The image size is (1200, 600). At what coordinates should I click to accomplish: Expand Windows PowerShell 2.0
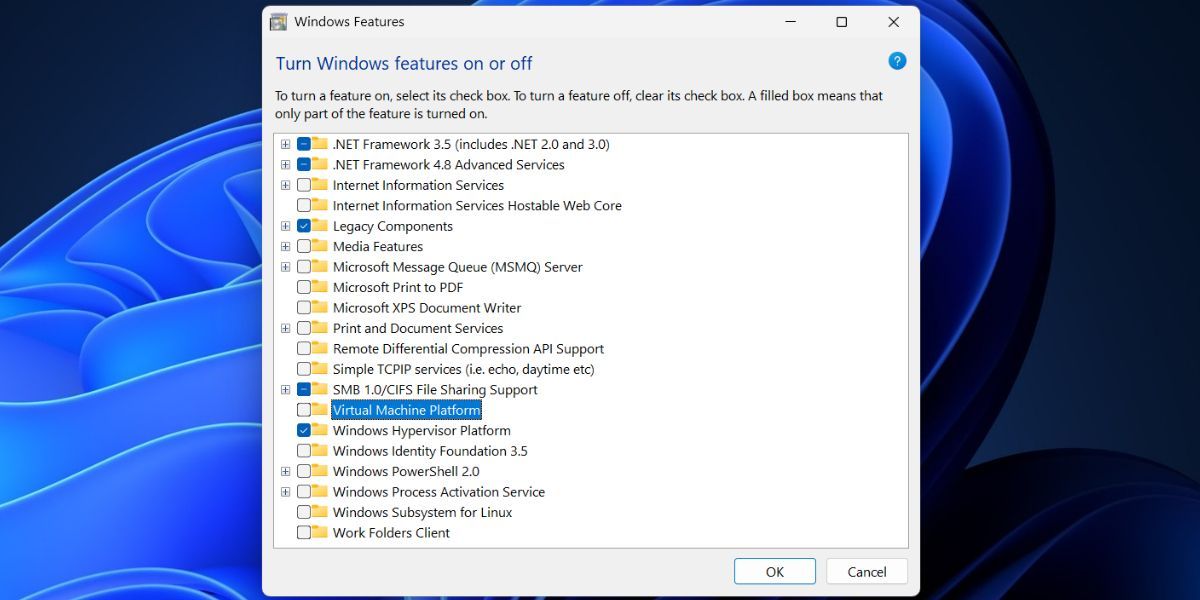pos(286,471)
